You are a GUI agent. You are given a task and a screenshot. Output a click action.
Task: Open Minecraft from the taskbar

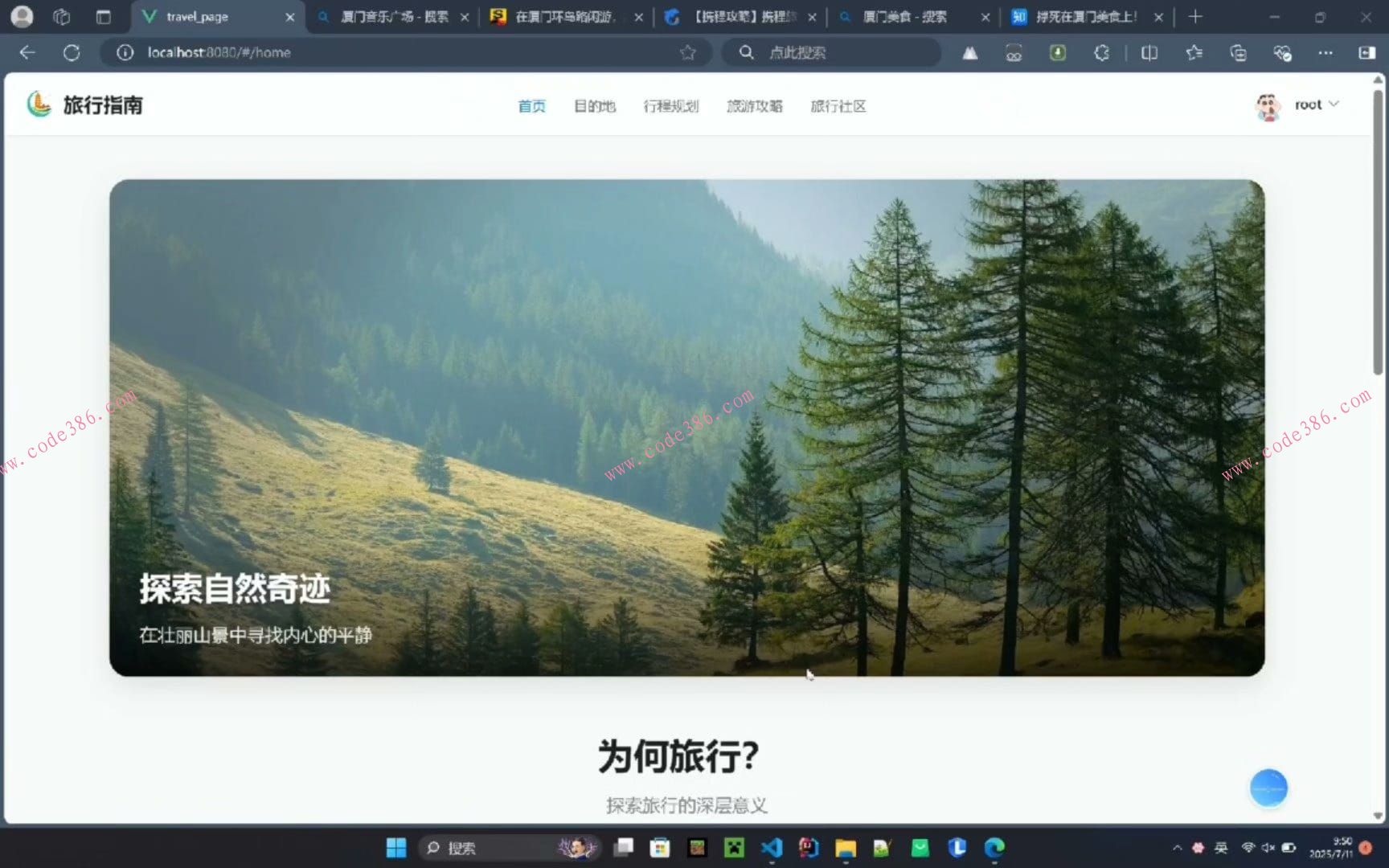tap(734, 848)
